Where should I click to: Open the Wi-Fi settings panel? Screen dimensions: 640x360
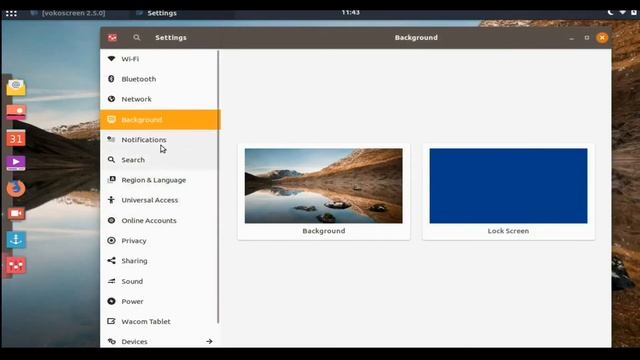(x=159, y=59)
